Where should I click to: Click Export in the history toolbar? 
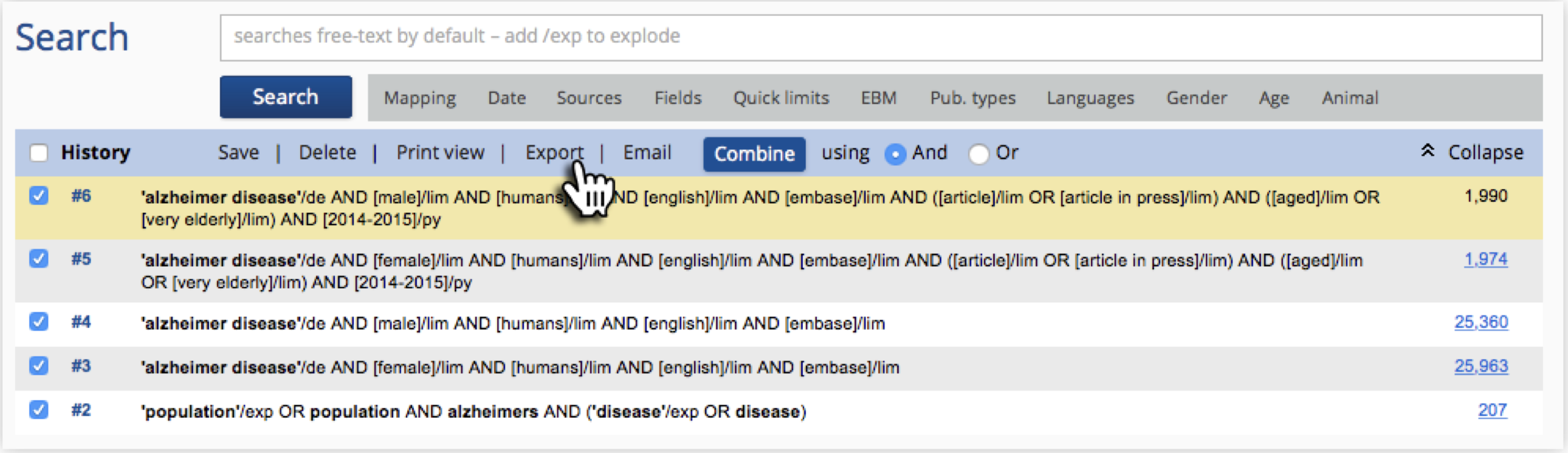pos(554,152)
